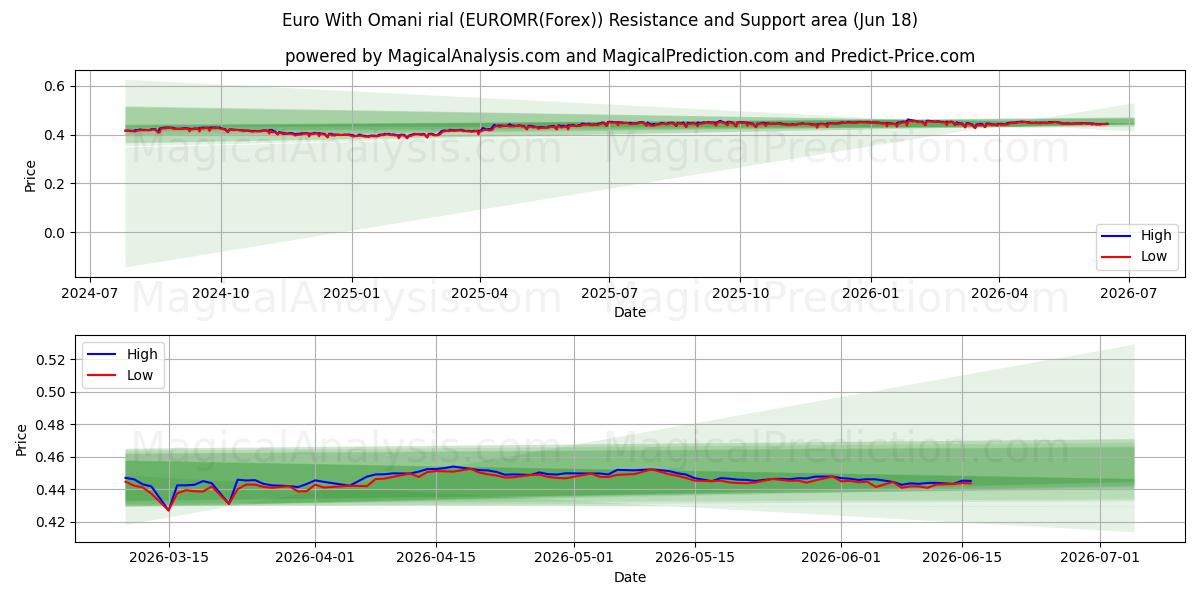Click the '2026-04' x-axis tick label in top chart
The width and height of the screenshot is (1200, 600).
coord(998,294)
